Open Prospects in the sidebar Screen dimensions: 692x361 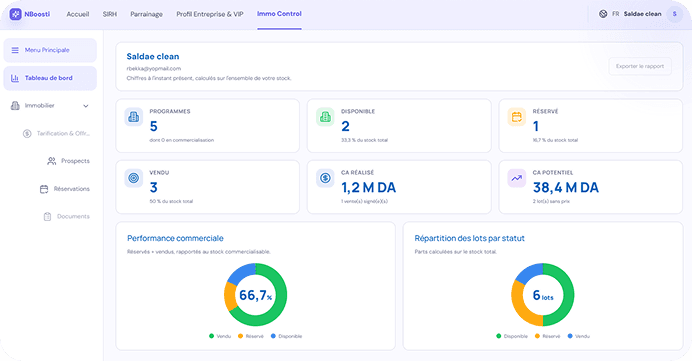pyautogui.click(x=75, y=161)
